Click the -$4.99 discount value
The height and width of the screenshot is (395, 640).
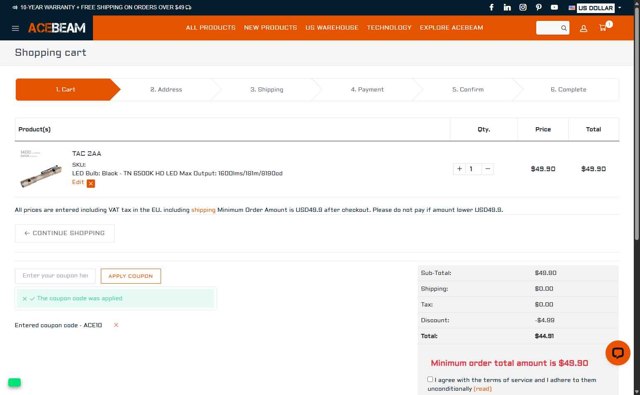click(544, 320)
